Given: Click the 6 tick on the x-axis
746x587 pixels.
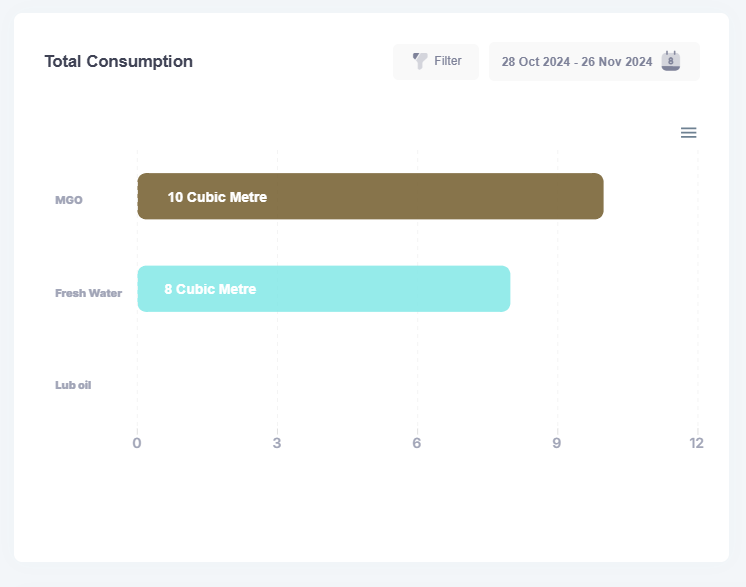Looking at the screenshot, I should pyautogui.click(x=417, y=443).
